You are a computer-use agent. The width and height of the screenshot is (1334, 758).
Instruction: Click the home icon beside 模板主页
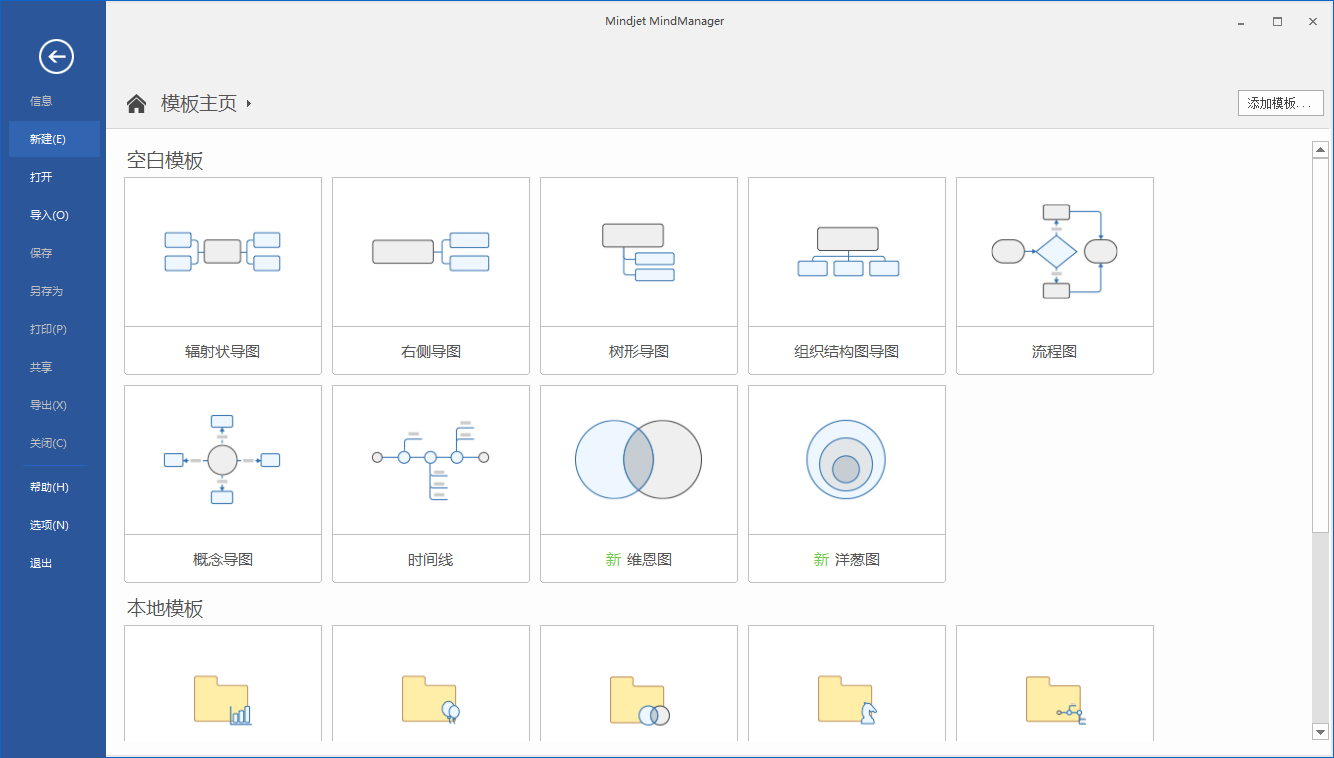[137, 103]
